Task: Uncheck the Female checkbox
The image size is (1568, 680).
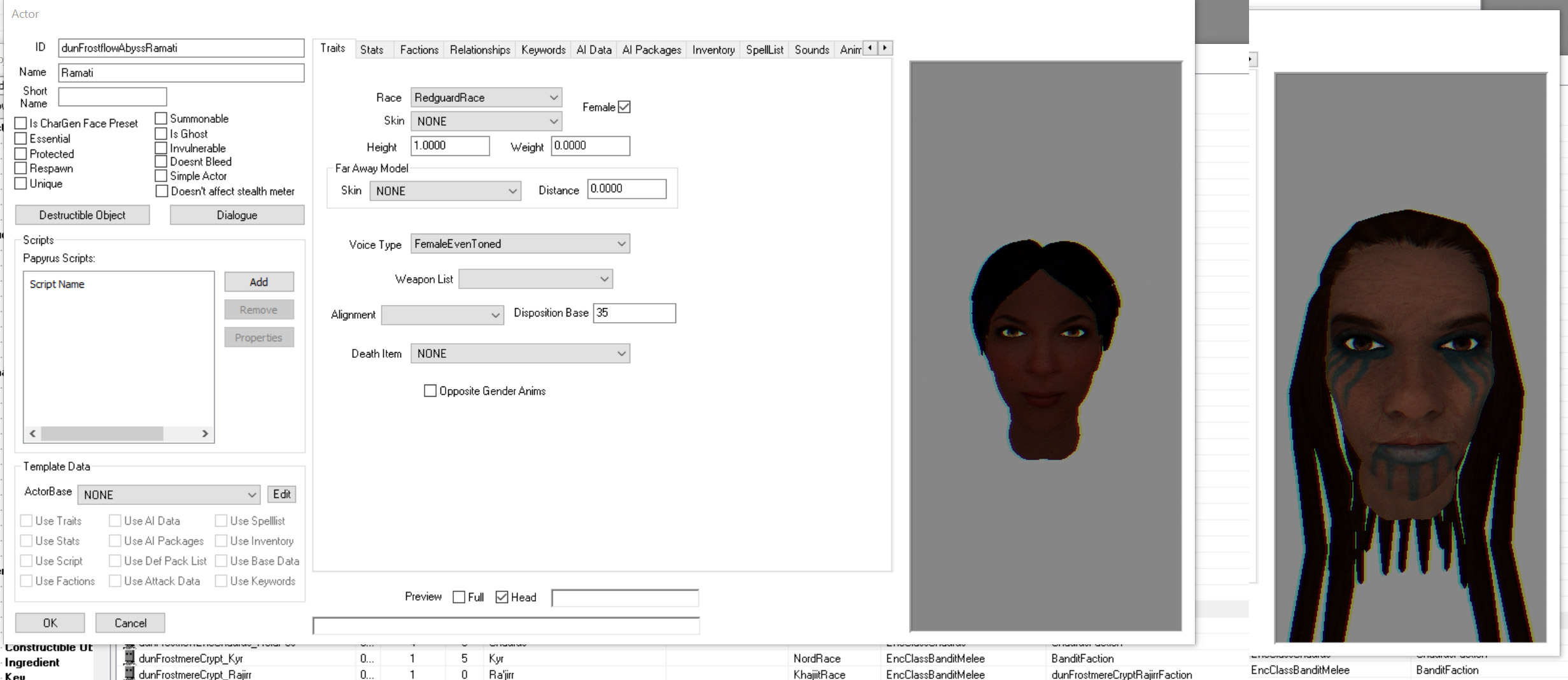Action: tap(624, 107)
